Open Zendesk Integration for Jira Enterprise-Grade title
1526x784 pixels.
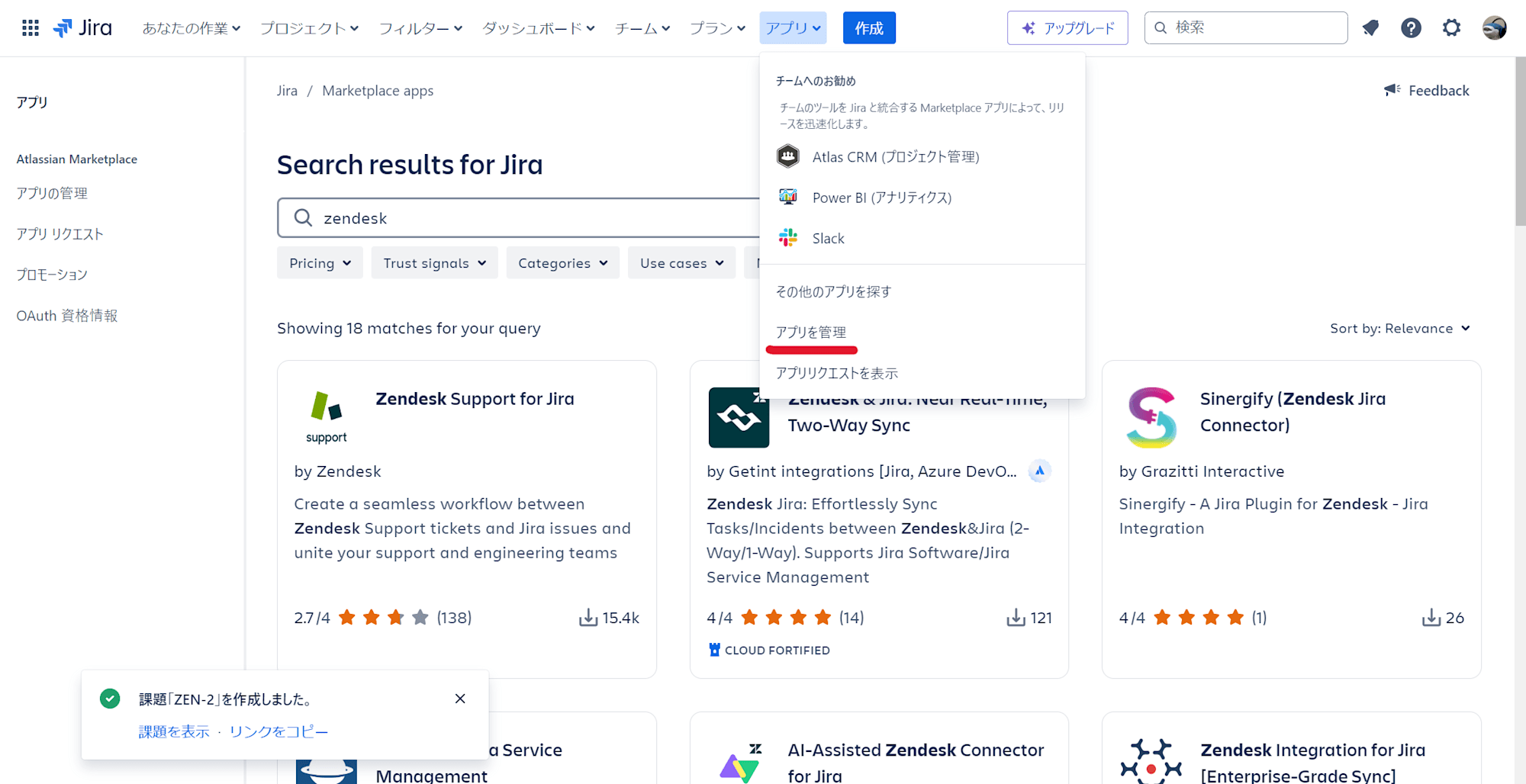click(x=1312, y=763)
